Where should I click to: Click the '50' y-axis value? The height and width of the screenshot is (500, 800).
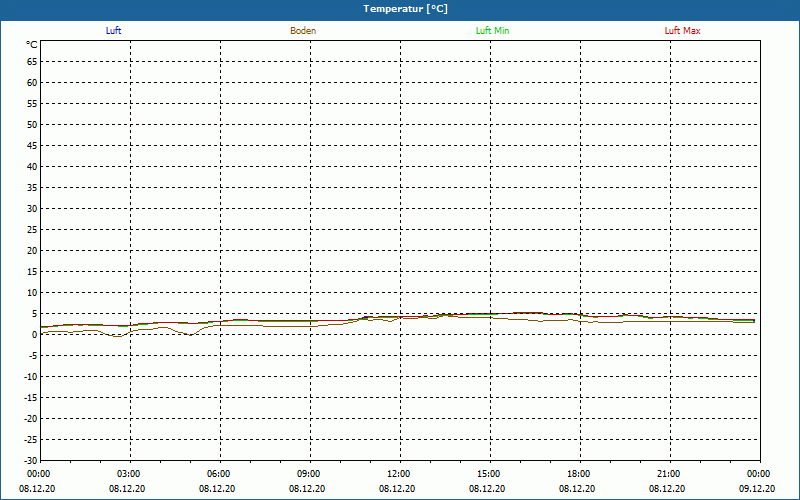(32, 124)
